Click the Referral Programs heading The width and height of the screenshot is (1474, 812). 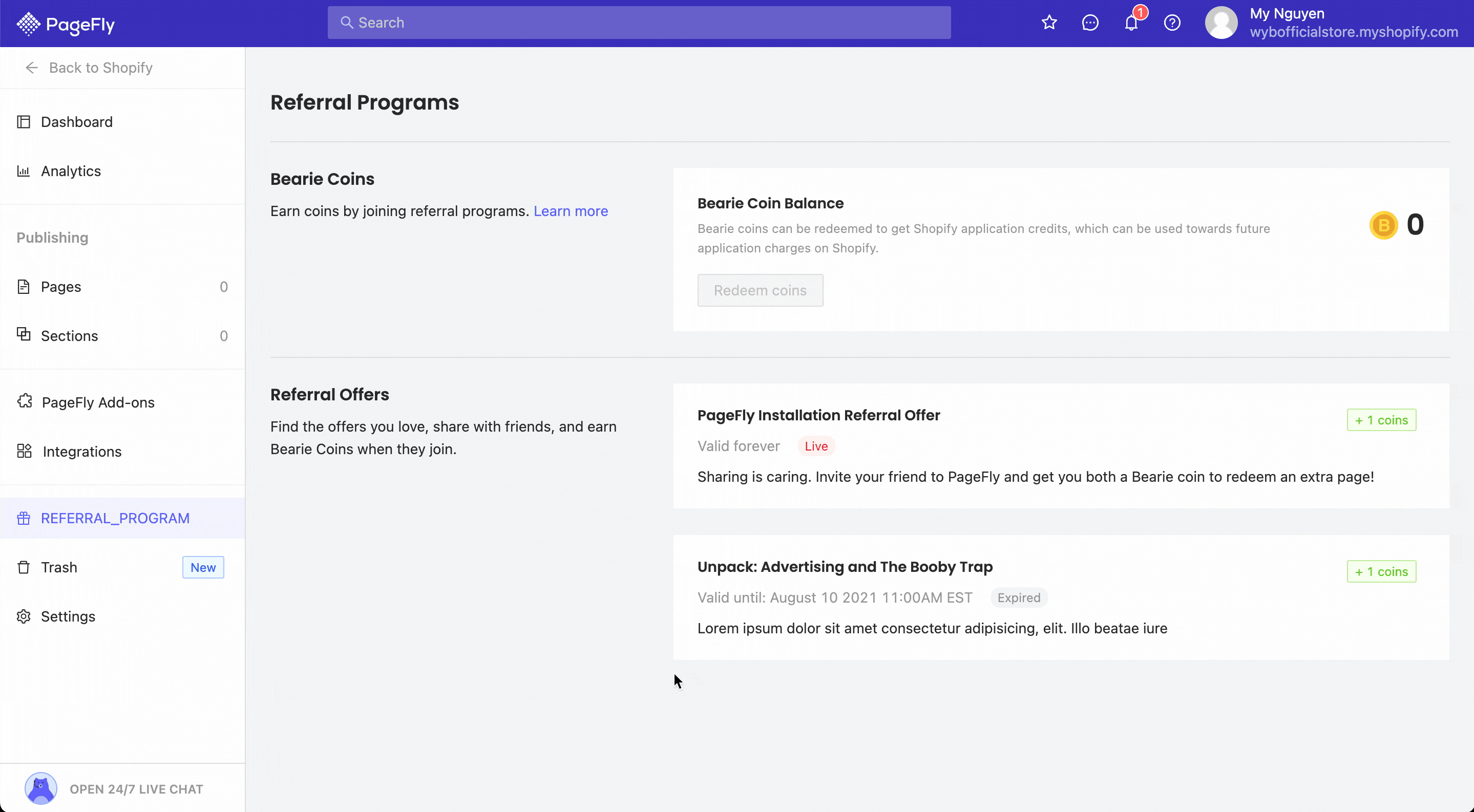(365, 102)
